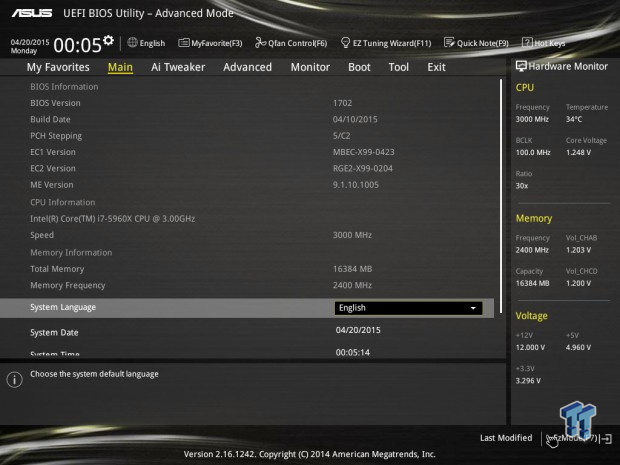Click the +12V value 12.000 V
This screenshot has width=620, height=465.
coord(530,347)
